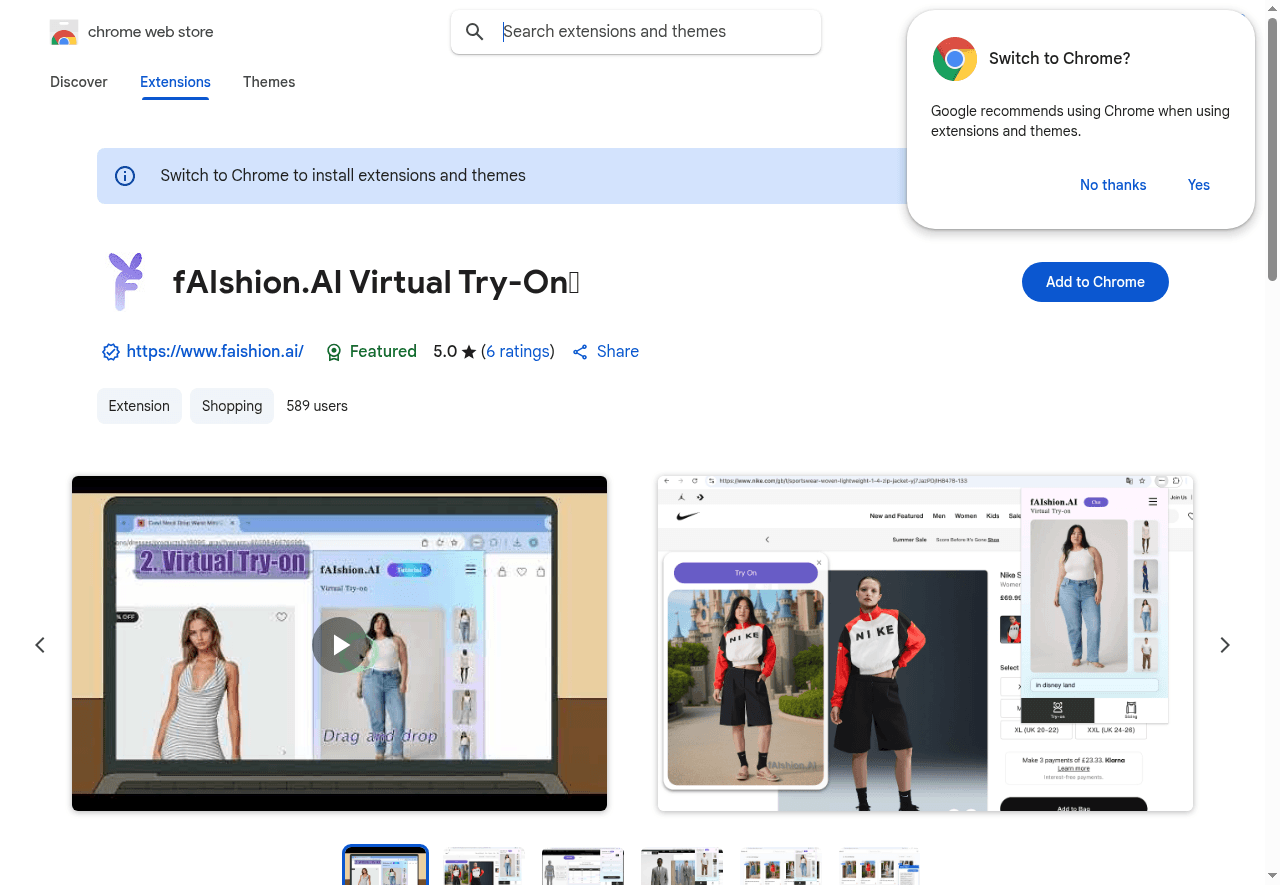
Task: Click the info icon in the blue banner
Action: [125, 176]
